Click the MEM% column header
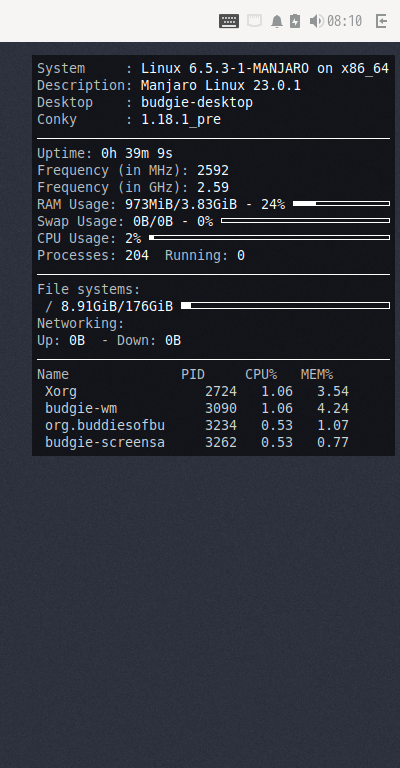The image size is (400, 768). (317, 375)
